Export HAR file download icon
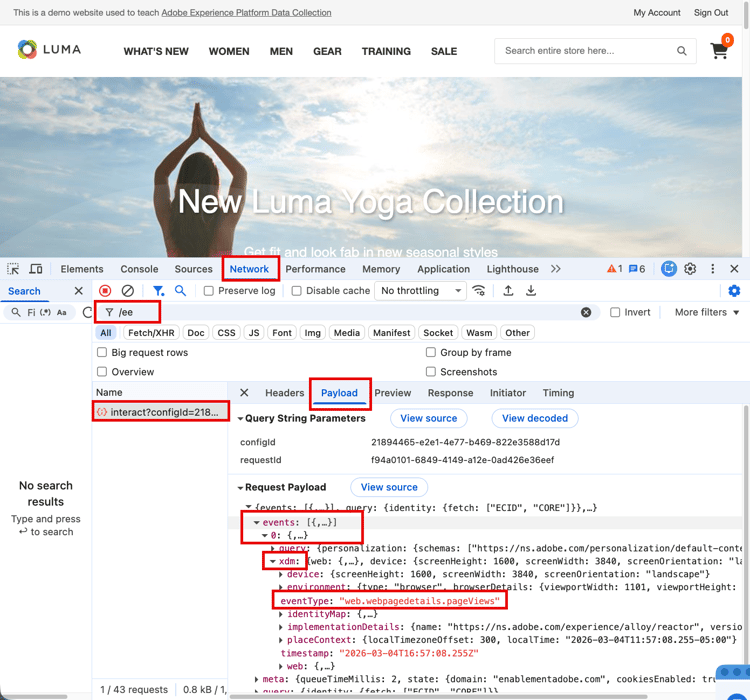The image size is (750, 700). pos(531,291)
